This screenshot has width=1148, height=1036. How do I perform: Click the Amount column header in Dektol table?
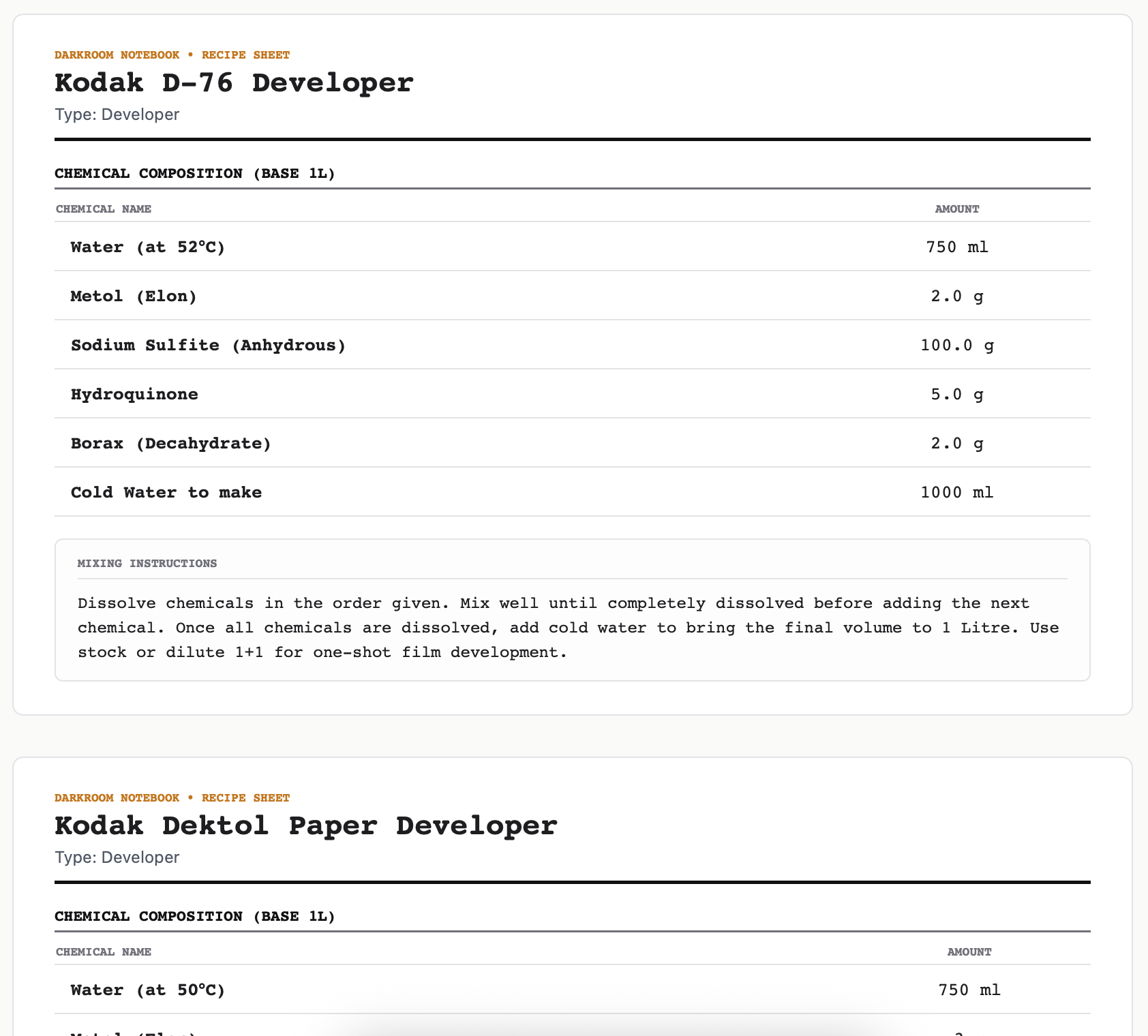pos(969,951)
